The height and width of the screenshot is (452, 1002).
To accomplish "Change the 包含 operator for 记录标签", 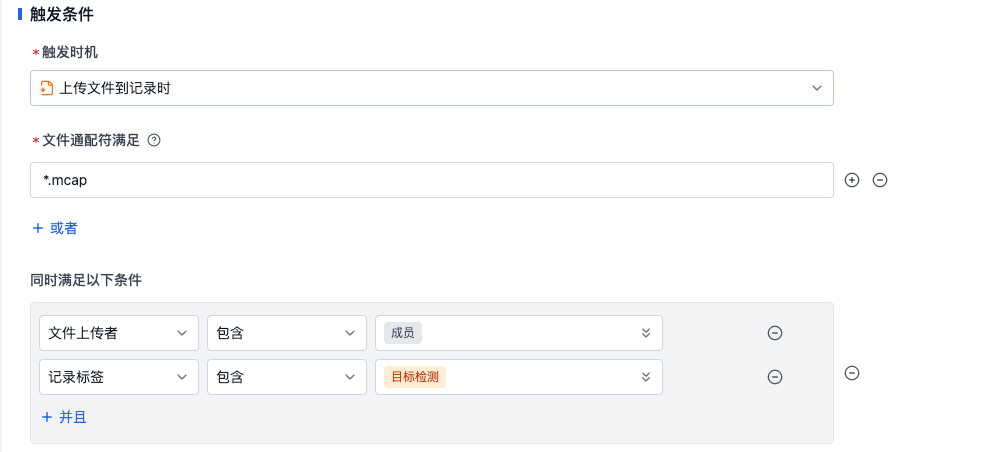I will pos(287,377).
